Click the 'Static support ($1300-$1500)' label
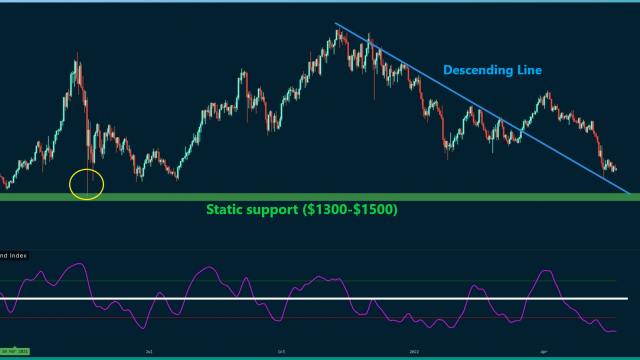Screen dimensions: 640x360 coord(302,210)
